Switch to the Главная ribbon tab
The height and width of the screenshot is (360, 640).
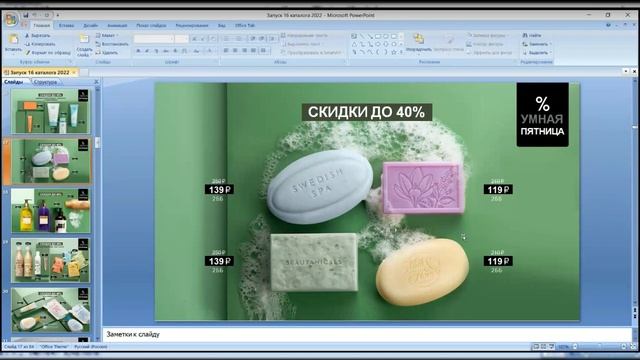pos(42,25)
